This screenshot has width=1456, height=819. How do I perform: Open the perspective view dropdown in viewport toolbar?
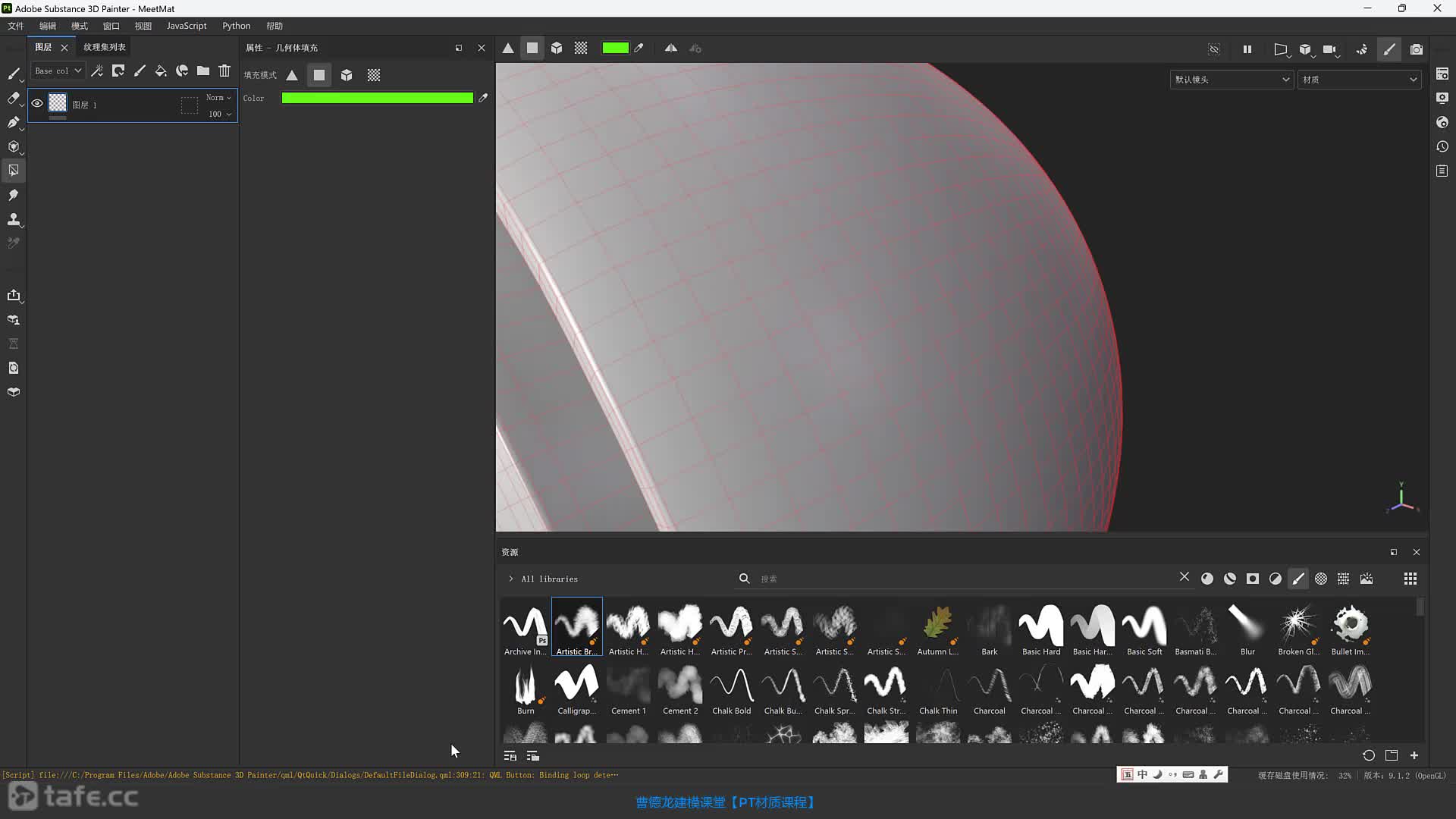1282,49
